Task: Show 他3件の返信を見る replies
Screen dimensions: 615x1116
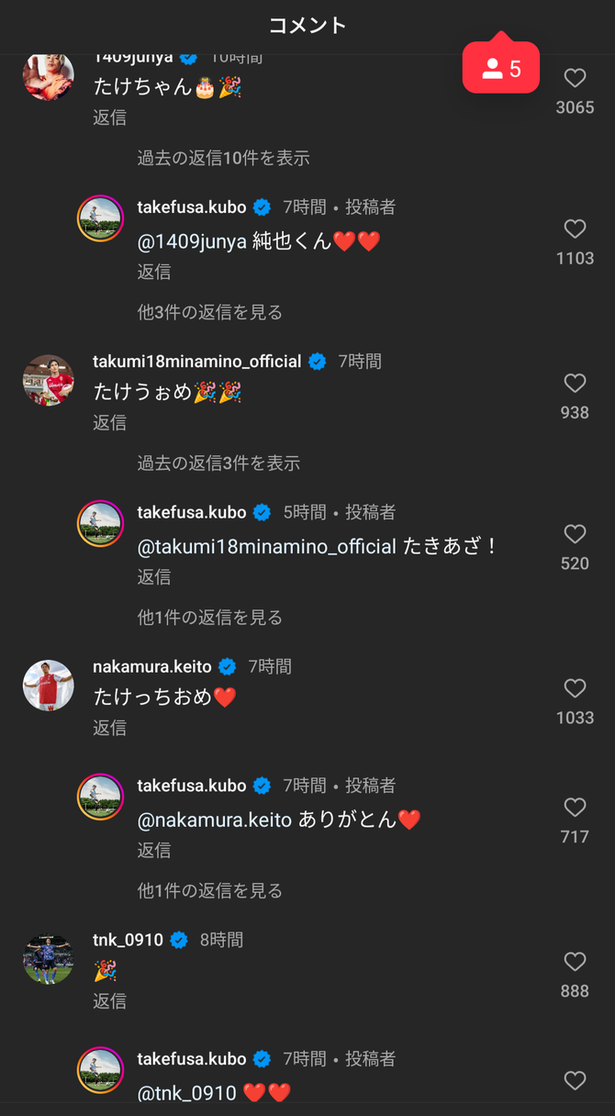Action: (210, 312)
